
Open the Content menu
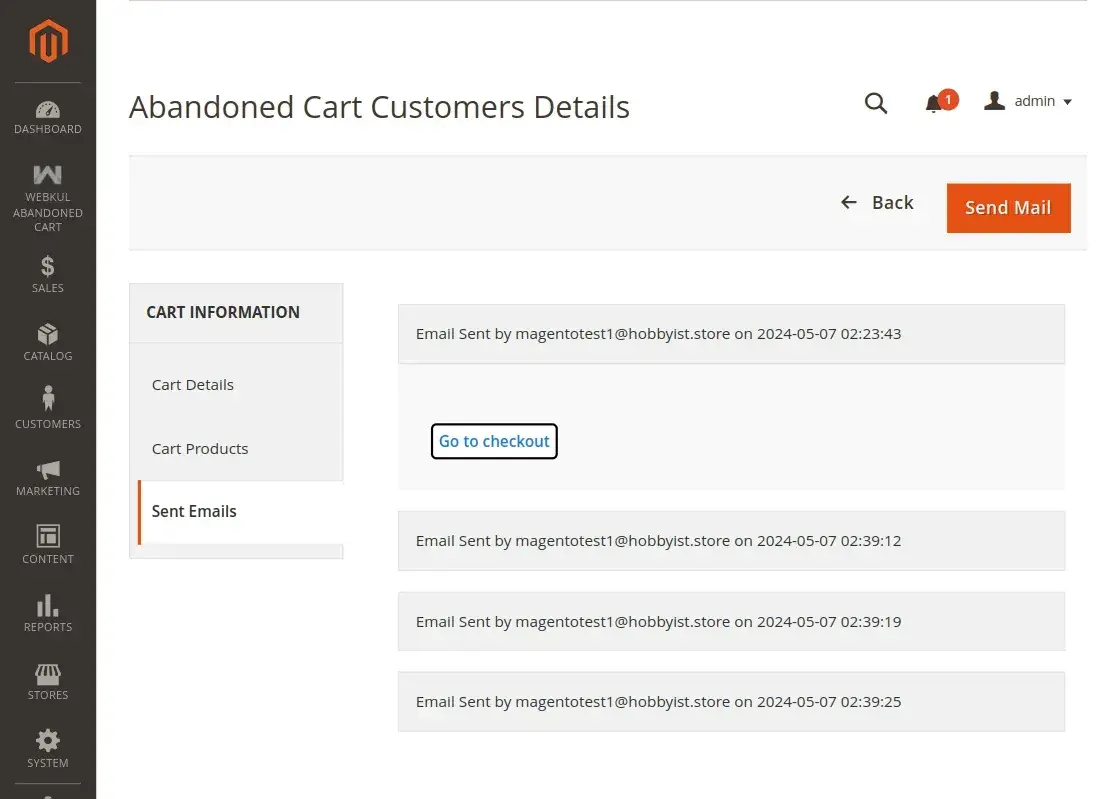point(47,544)
